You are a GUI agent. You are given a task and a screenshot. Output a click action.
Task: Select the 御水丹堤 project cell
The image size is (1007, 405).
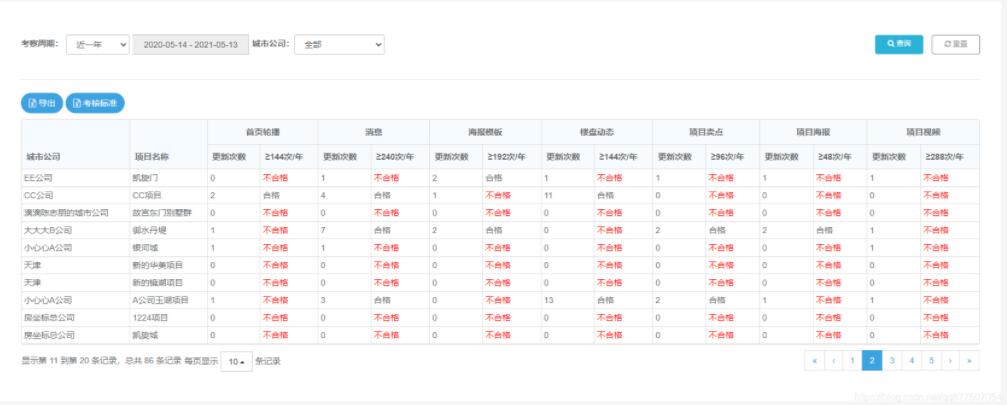click(x=168, y=230)
